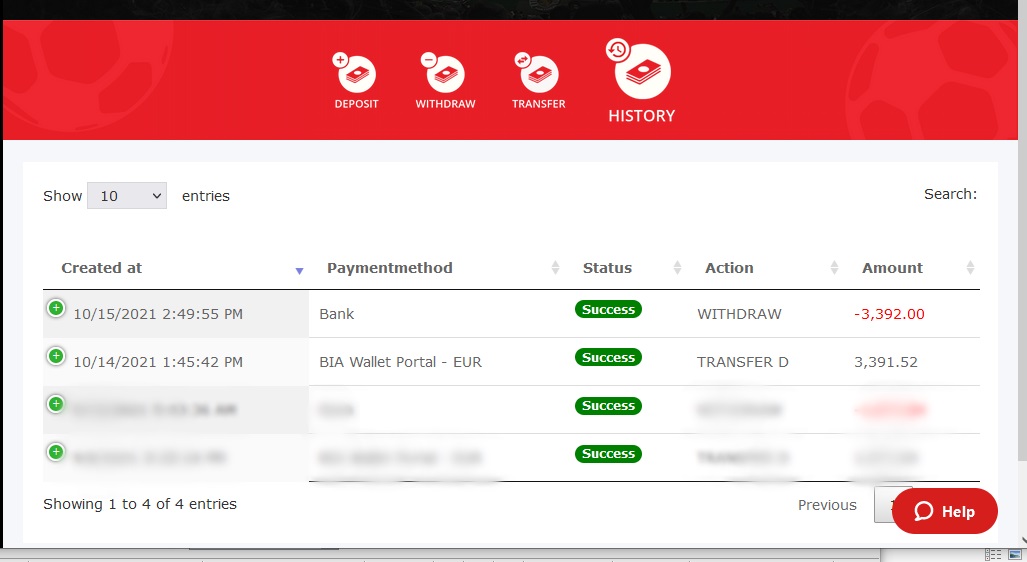Open the Help chat button
Viewport: 1027px width, 562px height.
point(944,511)
